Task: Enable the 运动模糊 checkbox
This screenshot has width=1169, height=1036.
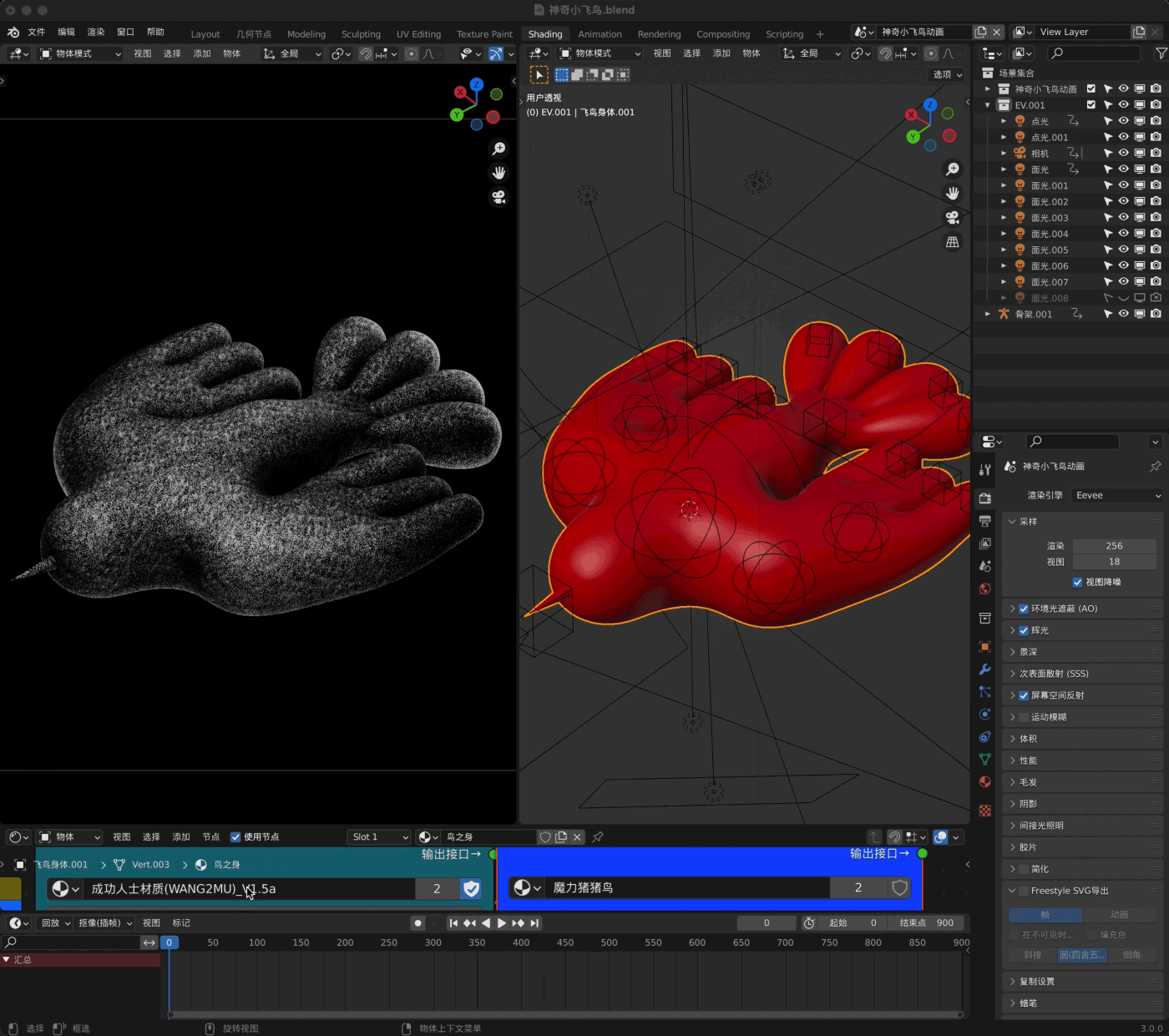Action: [1024, 717]
